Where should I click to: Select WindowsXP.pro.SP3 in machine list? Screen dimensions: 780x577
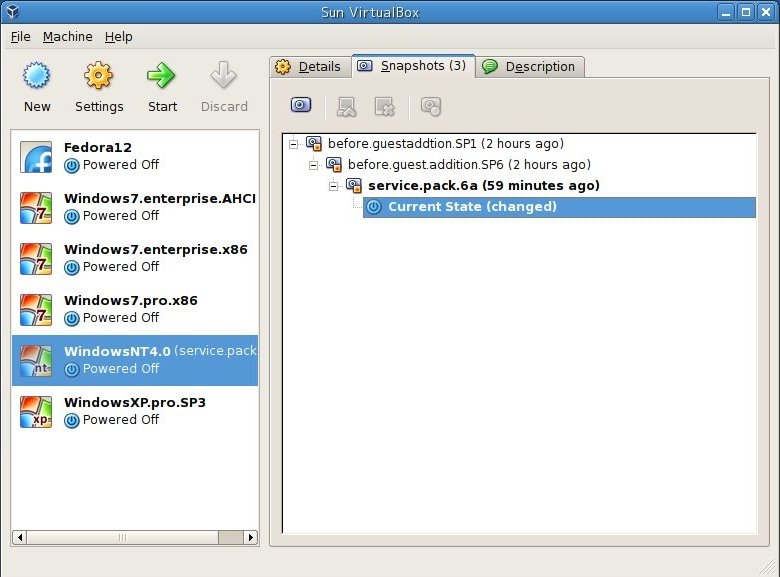pyautogui.click(x=135, y=412)
